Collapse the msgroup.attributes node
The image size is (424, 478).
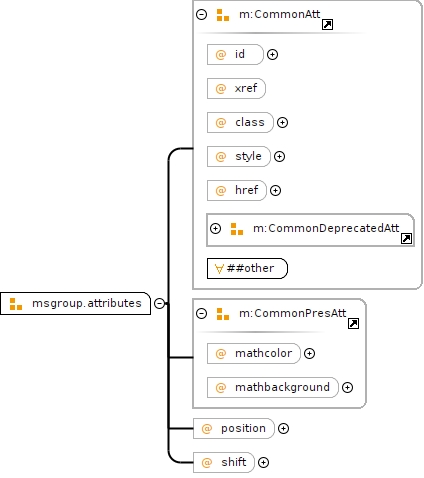point(160,303)
